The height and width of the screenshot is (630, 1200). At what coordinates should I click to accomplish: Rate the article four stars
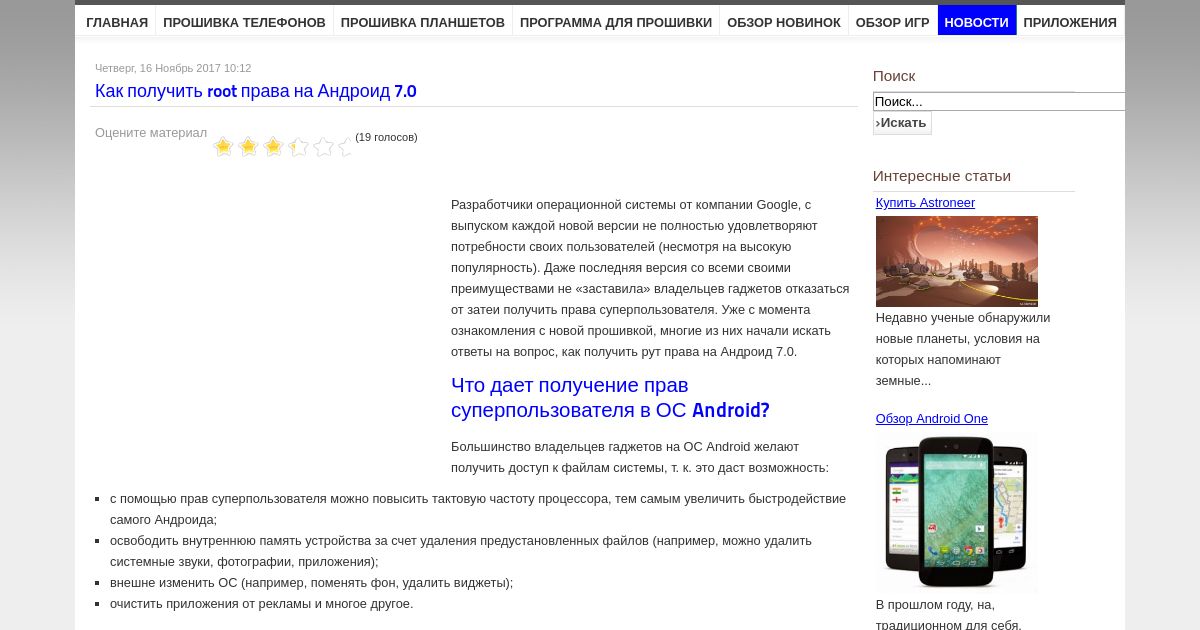(298, 147)
